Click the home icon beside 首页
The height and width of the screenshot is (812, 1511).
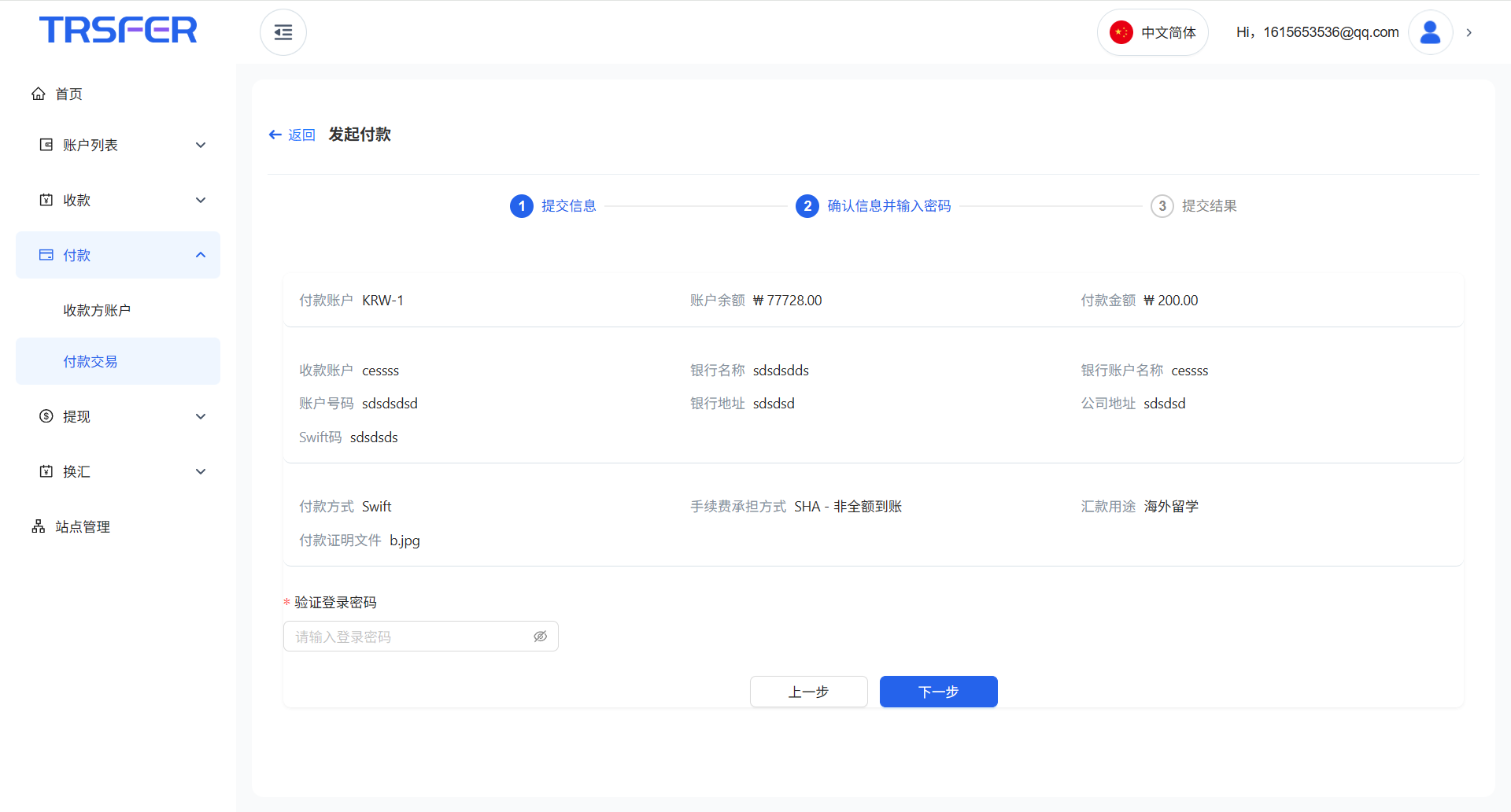[x=38, y=94]
